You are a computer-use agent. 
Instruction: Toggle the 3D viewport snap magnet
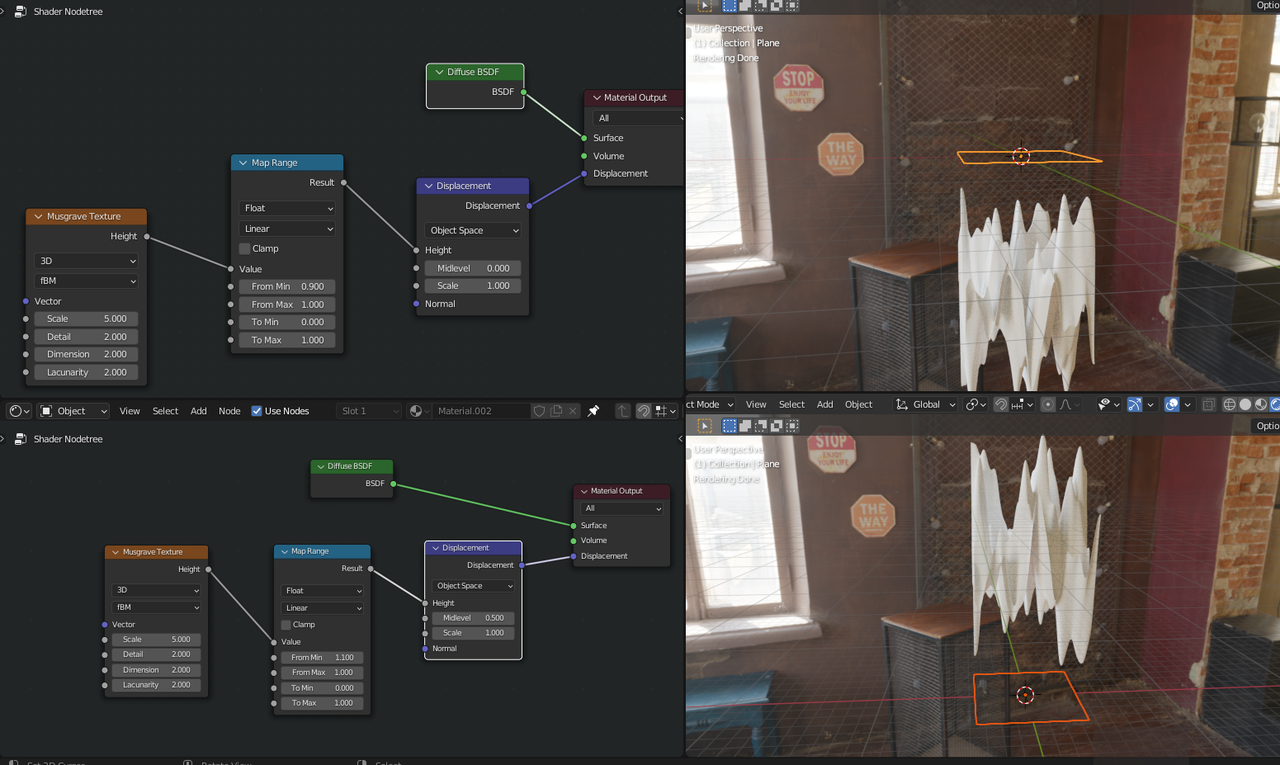(x=1001, y=404)
